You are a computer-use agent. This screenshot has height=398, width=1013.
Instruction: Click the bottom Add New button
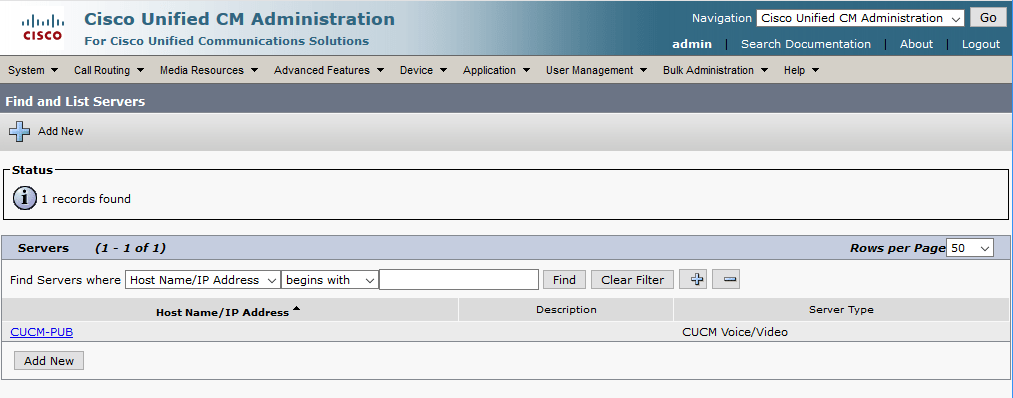(49, 361)
